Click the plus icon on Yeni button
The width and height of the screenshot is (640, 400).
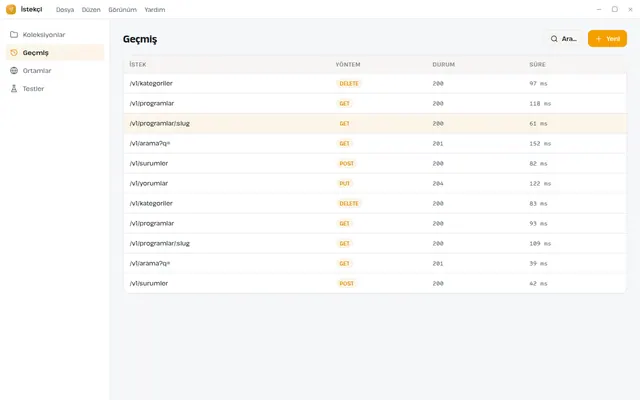click(x=598, y=39)
